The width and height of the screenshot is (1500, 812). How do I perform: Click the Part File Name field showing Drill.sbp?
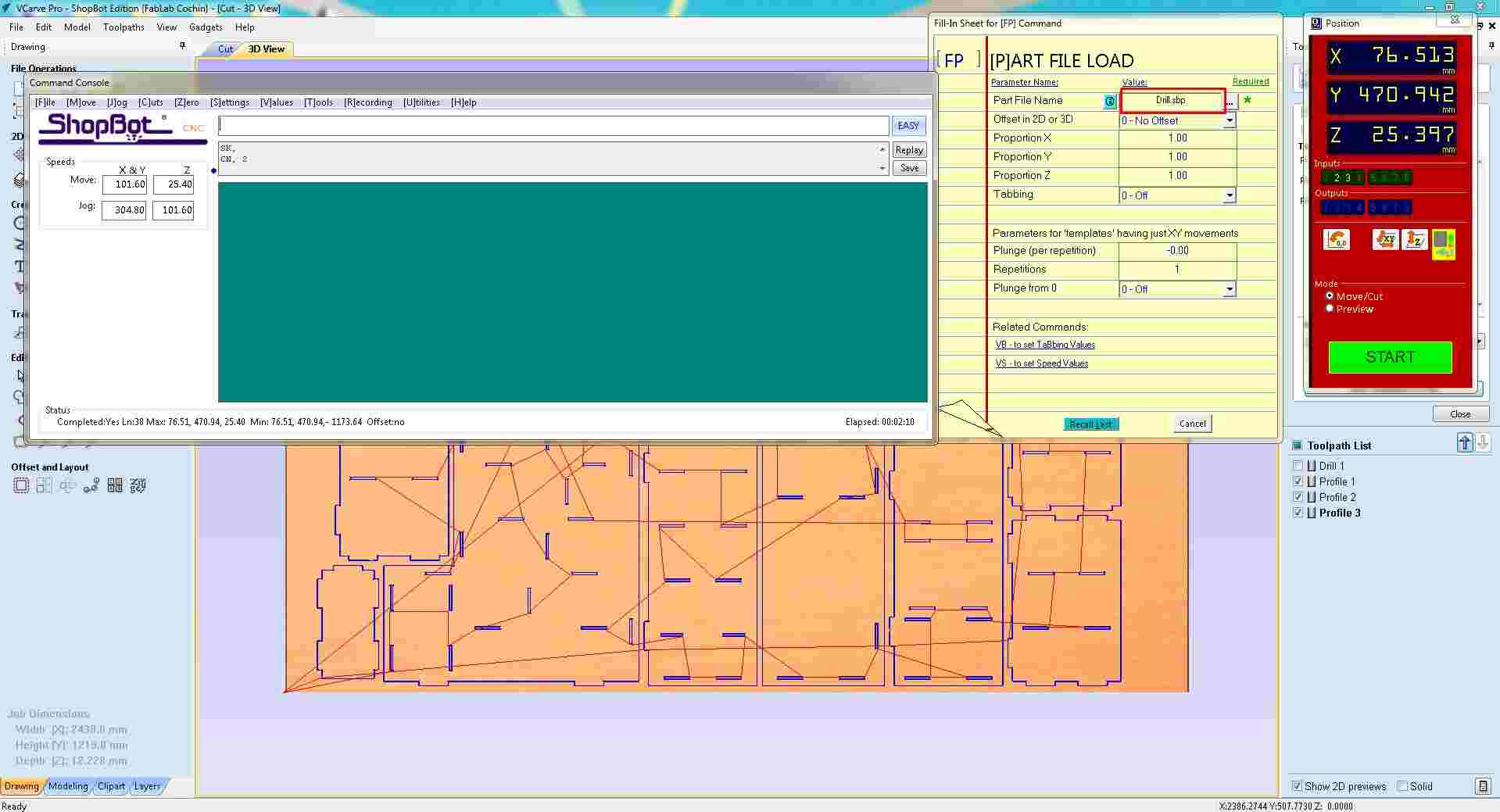pyautogui.click(x=1171, y=100)
